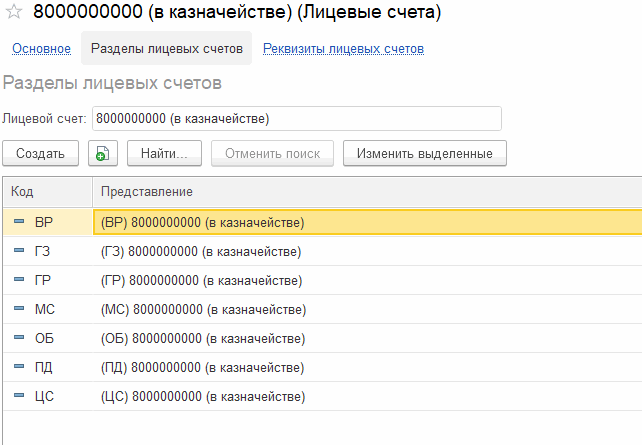Add the account to favorites with the star icon
Screen dimensions: 642x445
[x=14, y=11]
